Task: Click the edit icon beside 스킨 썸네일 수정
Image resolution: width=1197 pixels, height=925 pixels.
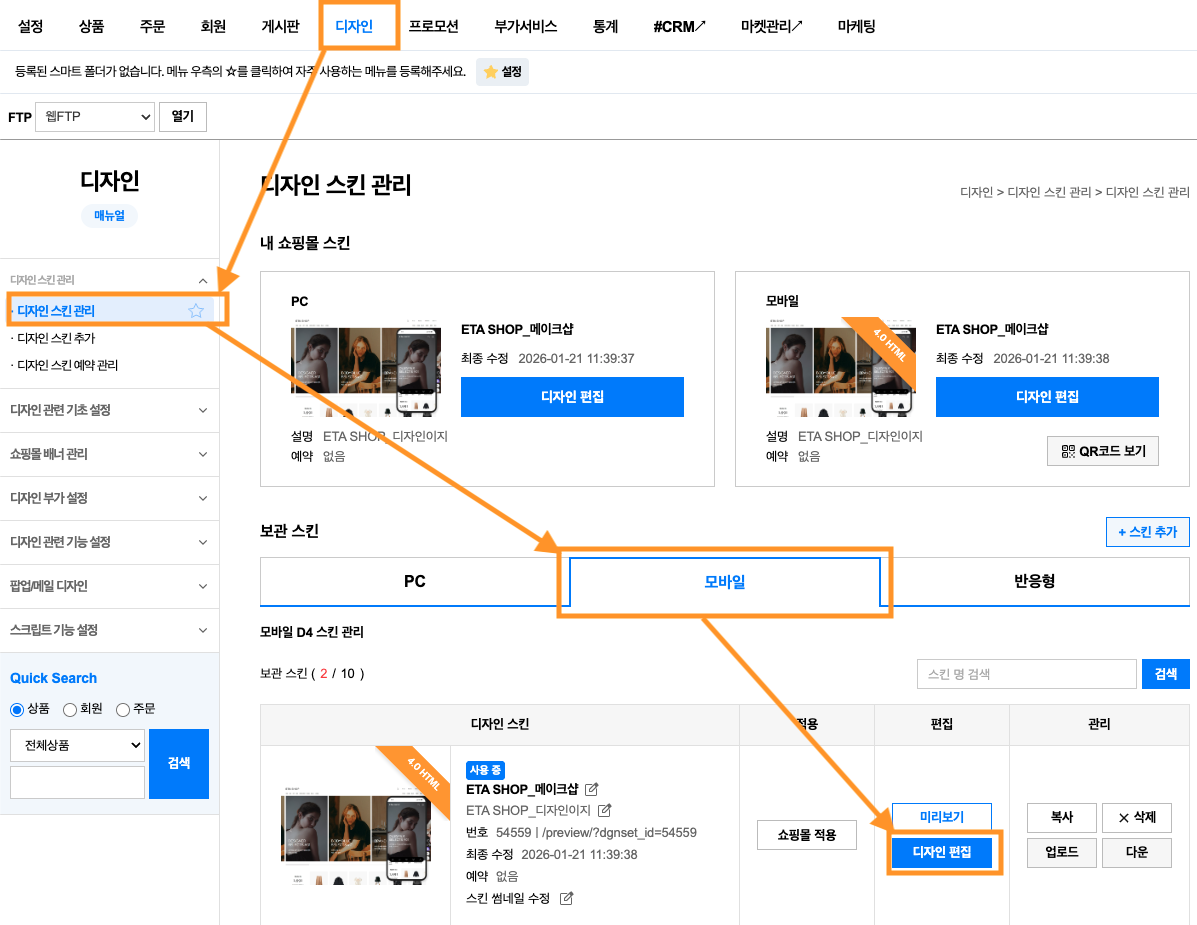Action: tap(566, 898)
